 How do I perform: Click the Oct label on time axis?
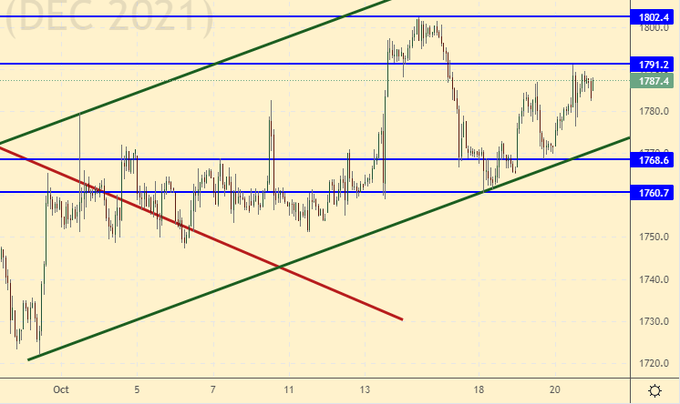tap(59, 390)
